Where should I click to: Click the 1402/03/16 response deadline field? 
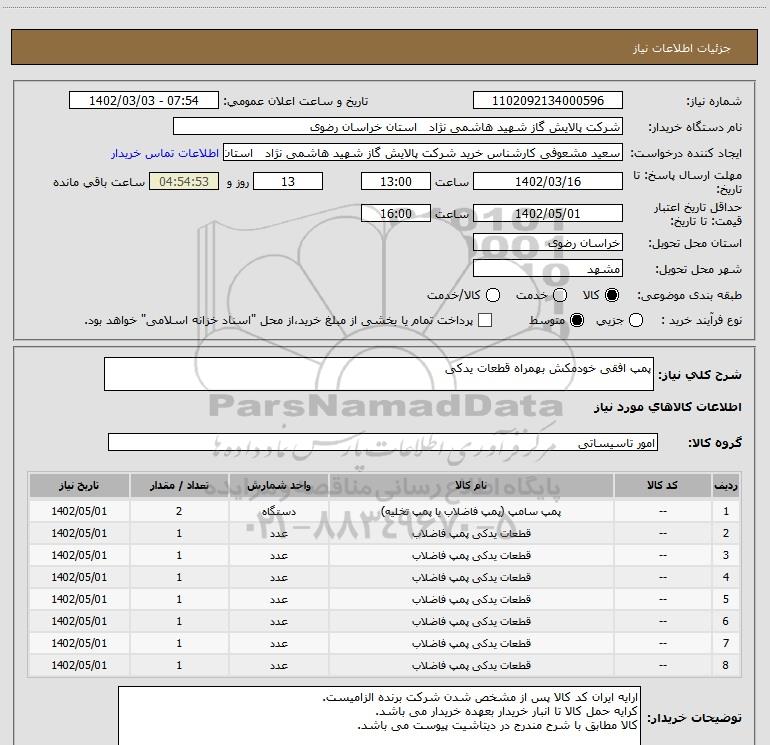coord(548,182)
